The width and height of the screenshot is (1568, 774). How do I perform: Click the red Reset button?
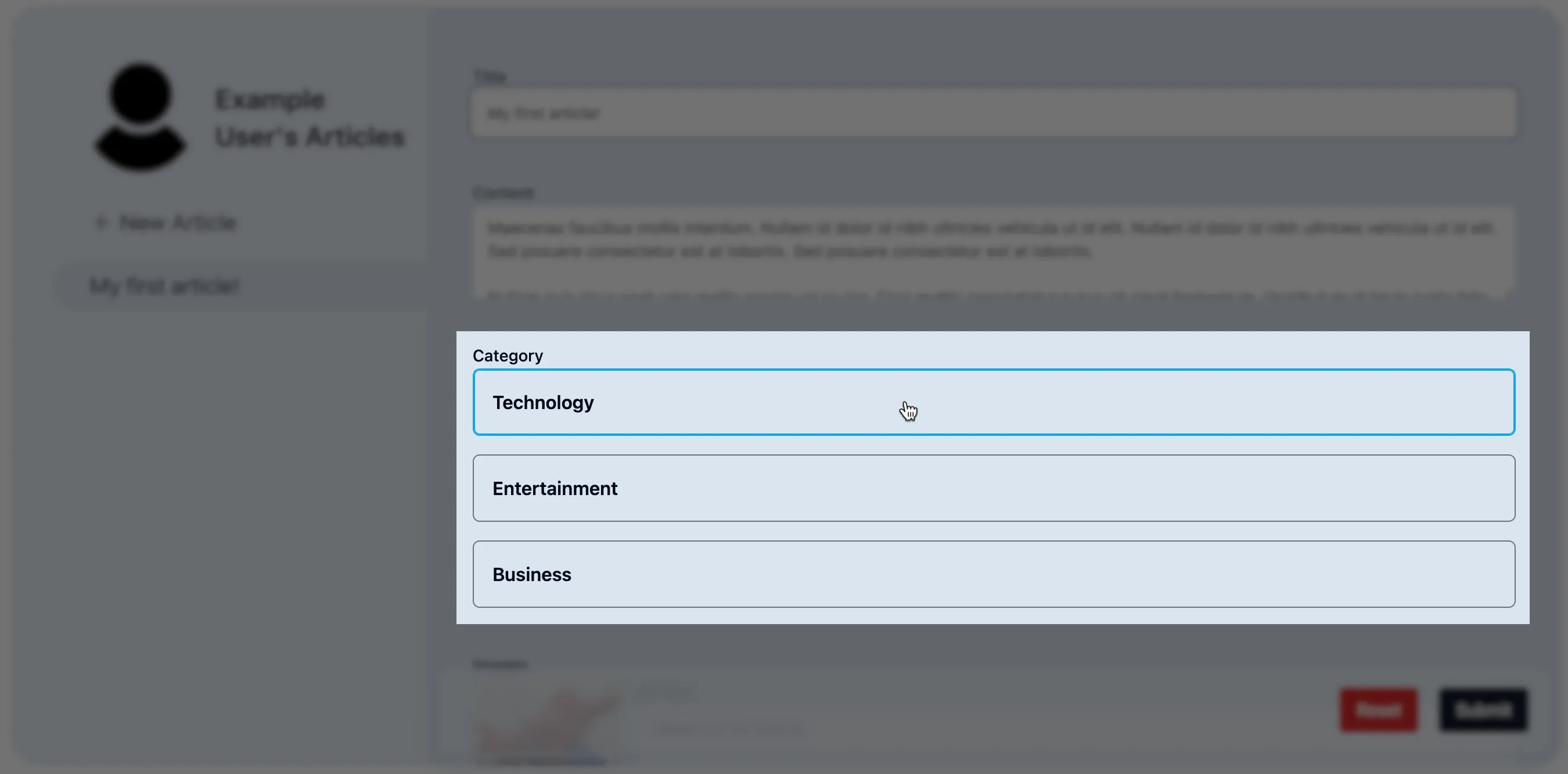1379,709
